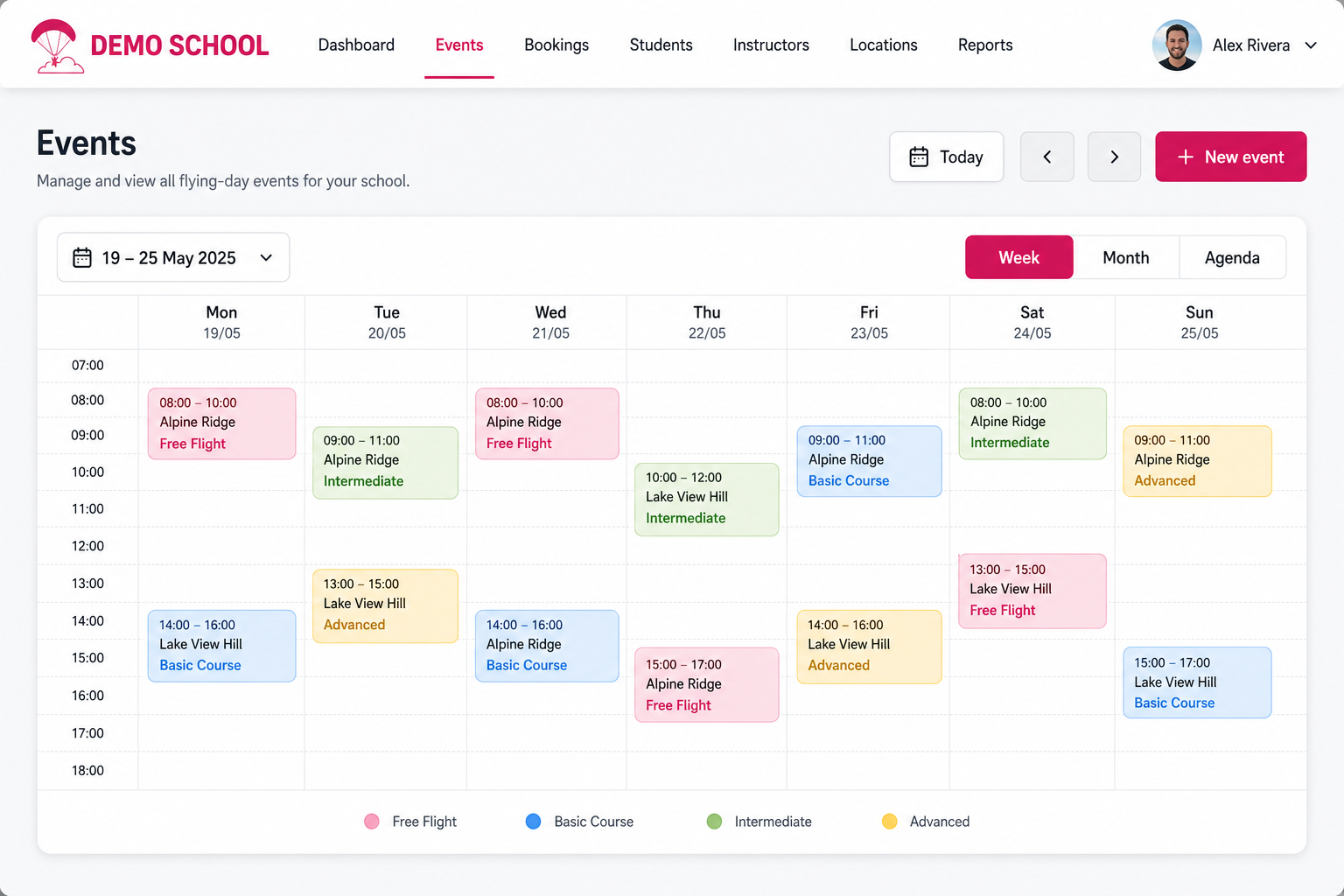Create a New event
The height and width of the screenshot is (896, 1344).
1231,157
